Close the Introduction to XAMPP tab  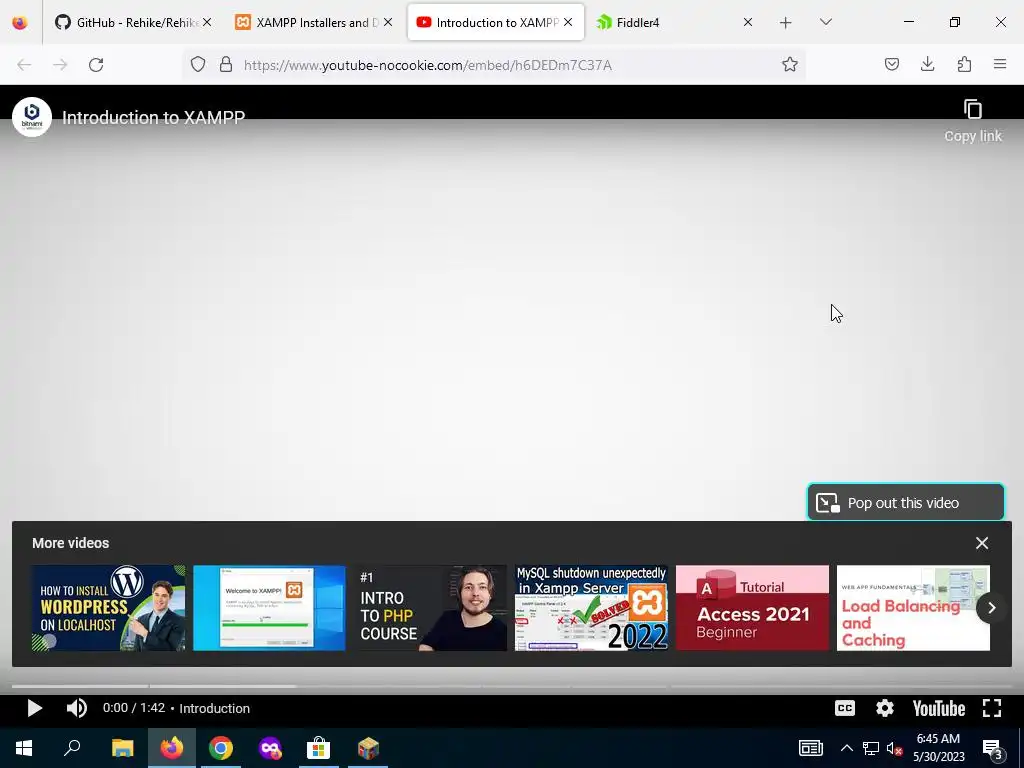[568, 22]
